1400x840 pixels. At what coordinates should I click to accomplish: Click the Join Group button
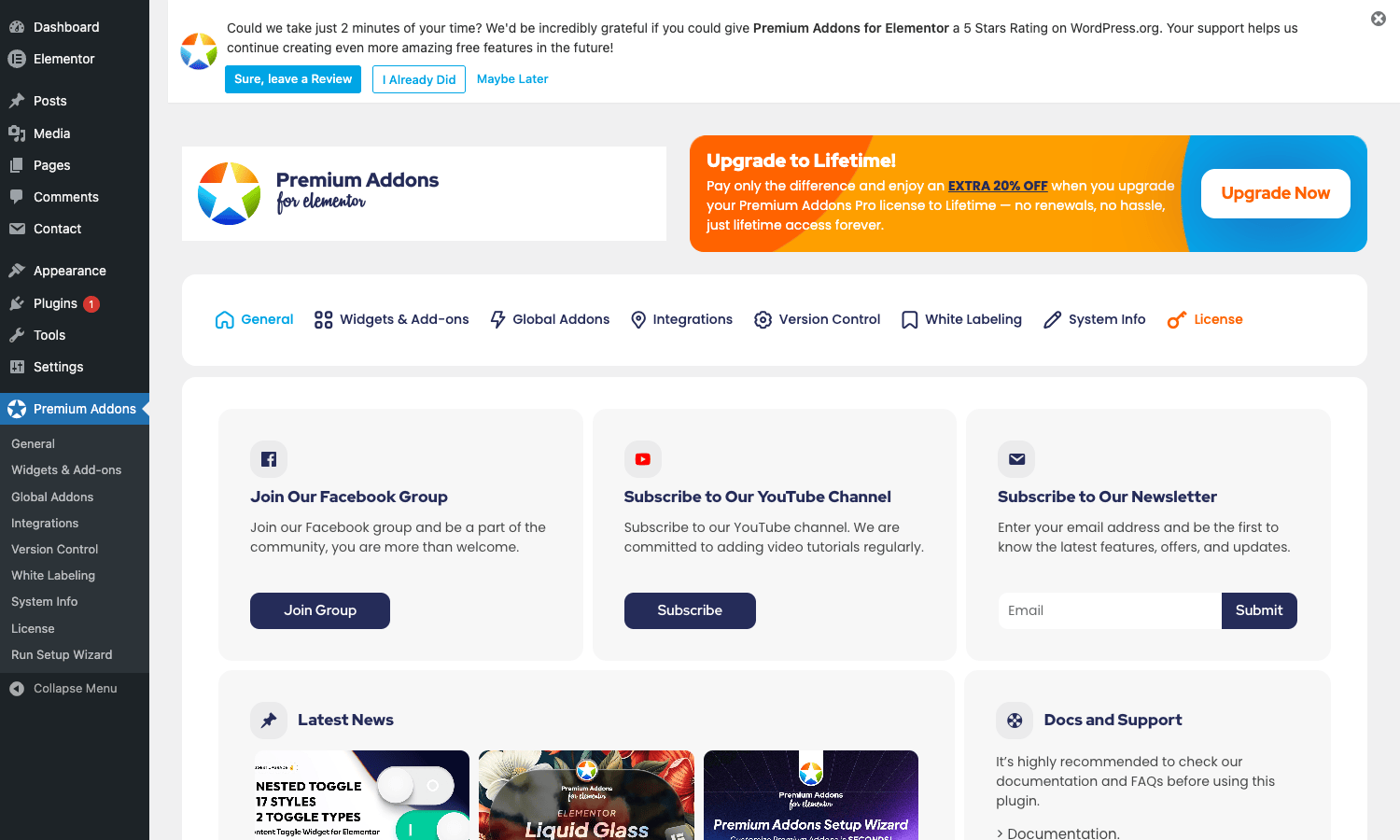click(320, 610)
